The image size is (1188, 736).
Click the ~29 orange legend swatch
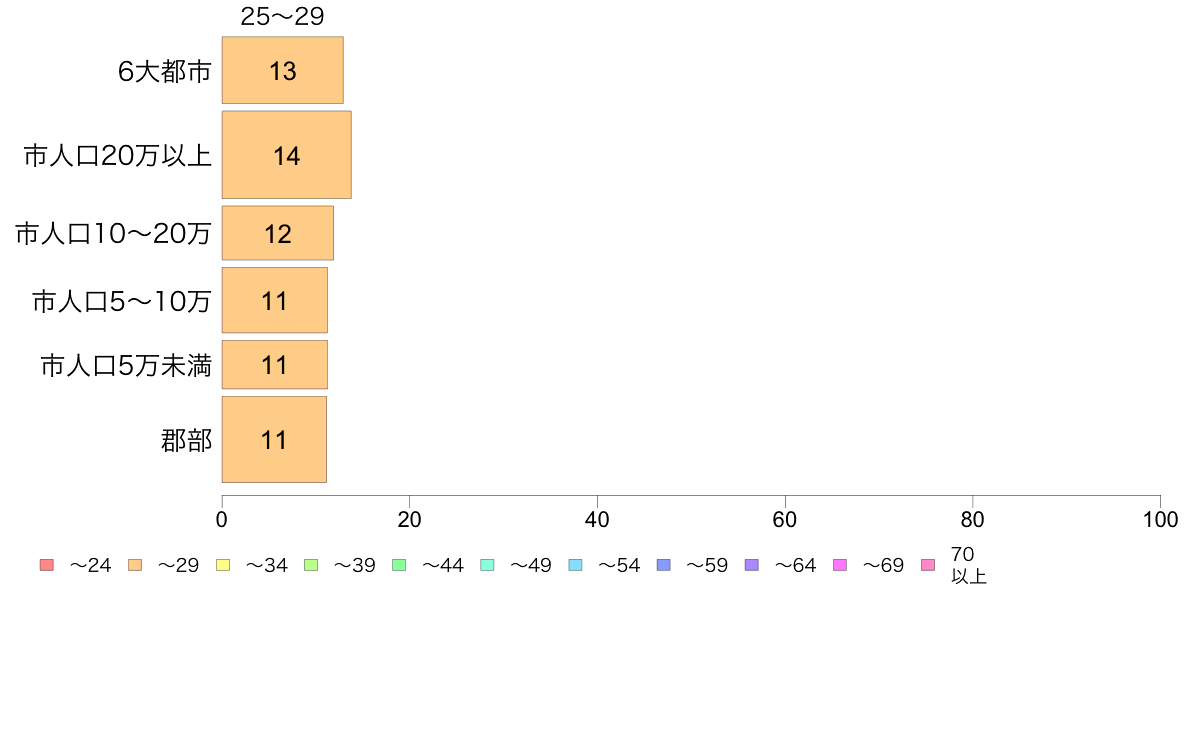coord(135,565)
